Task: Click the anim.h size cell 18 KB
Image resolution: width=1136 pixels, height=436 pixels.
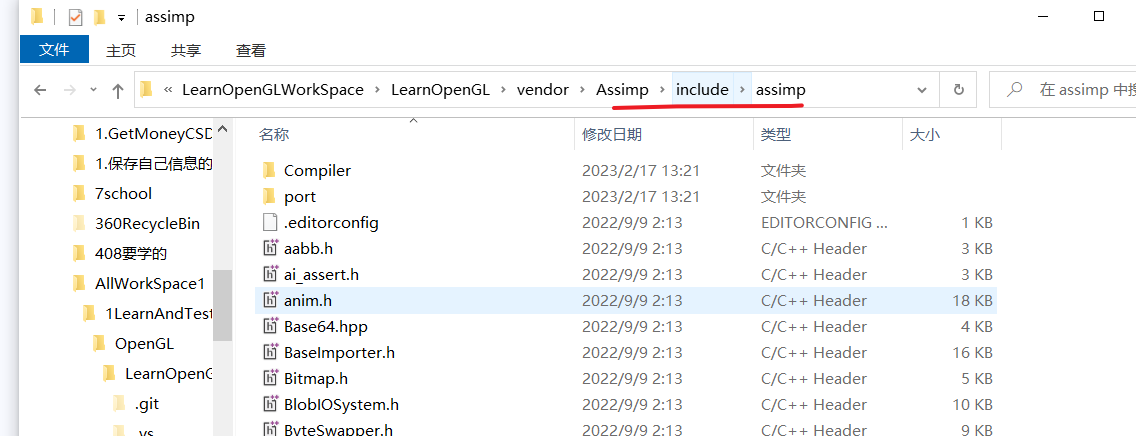Action: coord(972,301)
